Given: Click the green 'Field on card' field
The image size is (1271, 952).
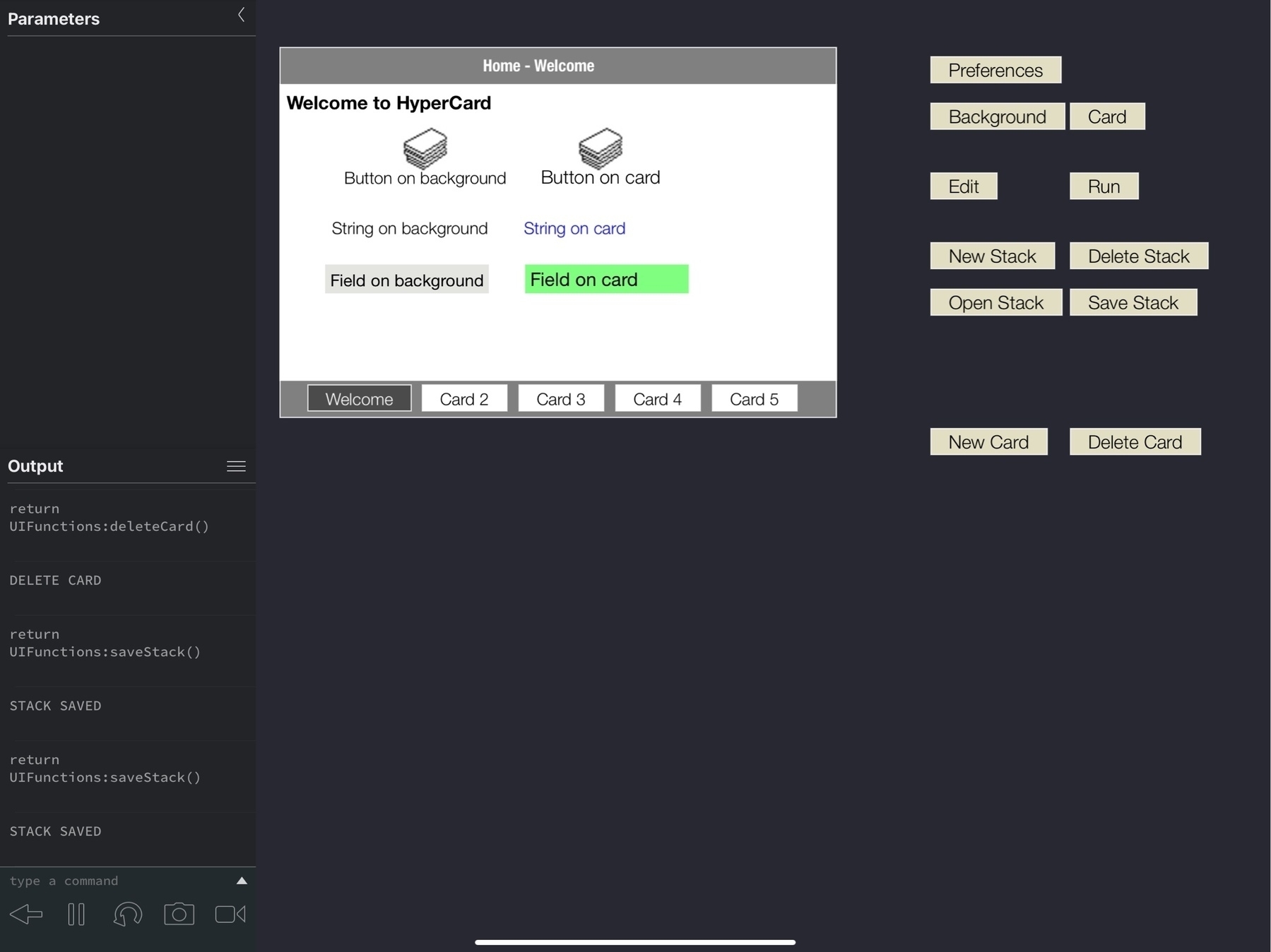Looking at the screenshot, I should coord(606,280).
